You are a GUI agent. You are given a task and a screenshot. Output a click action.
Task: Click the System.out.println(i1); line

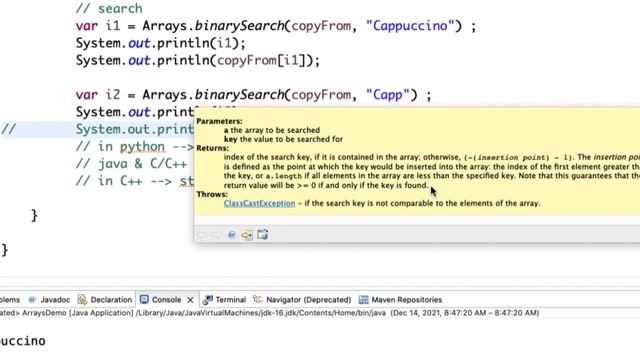160,43
